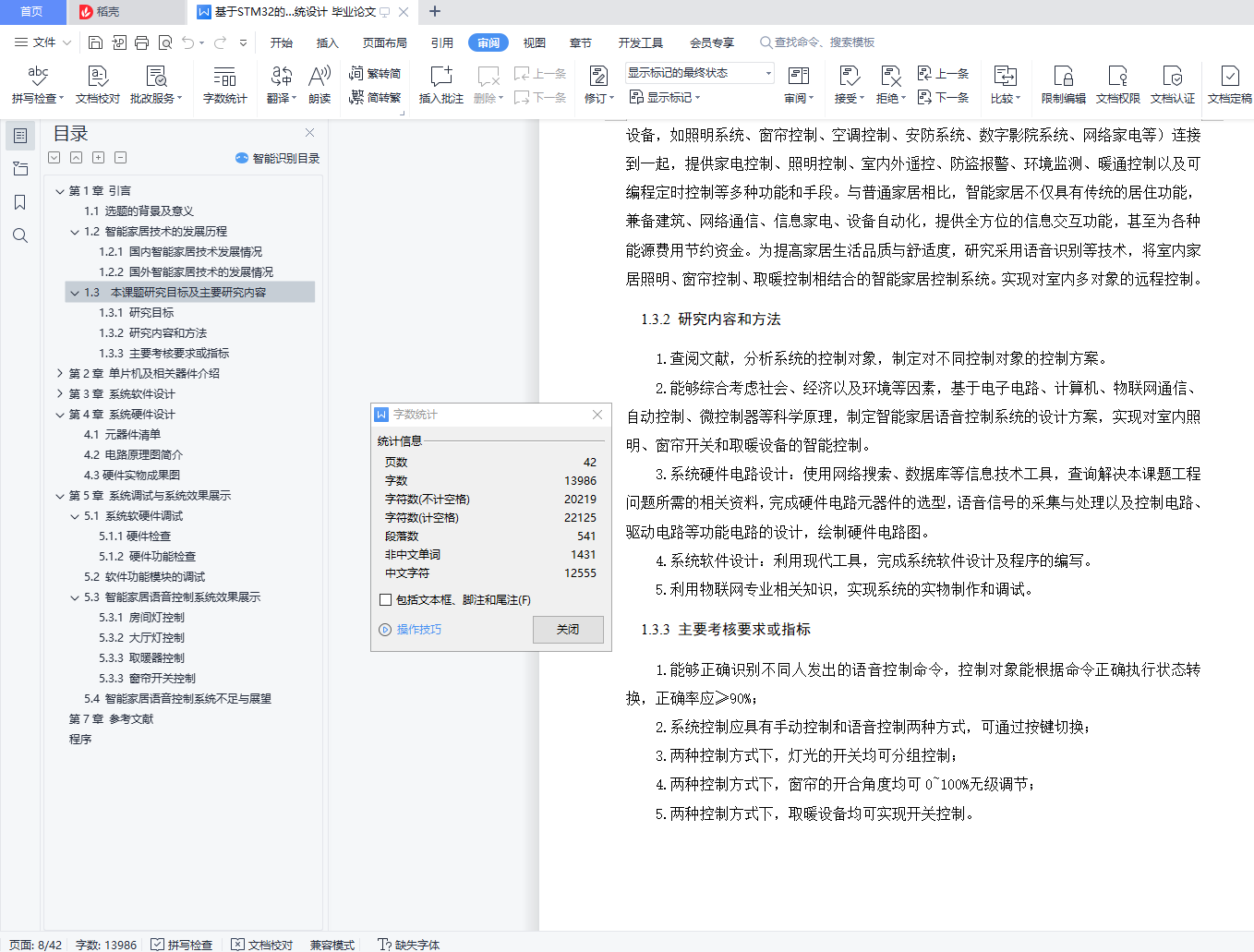1254x952 pixels.
Task: Convert text with 繁转简
Action: point(375,73)
